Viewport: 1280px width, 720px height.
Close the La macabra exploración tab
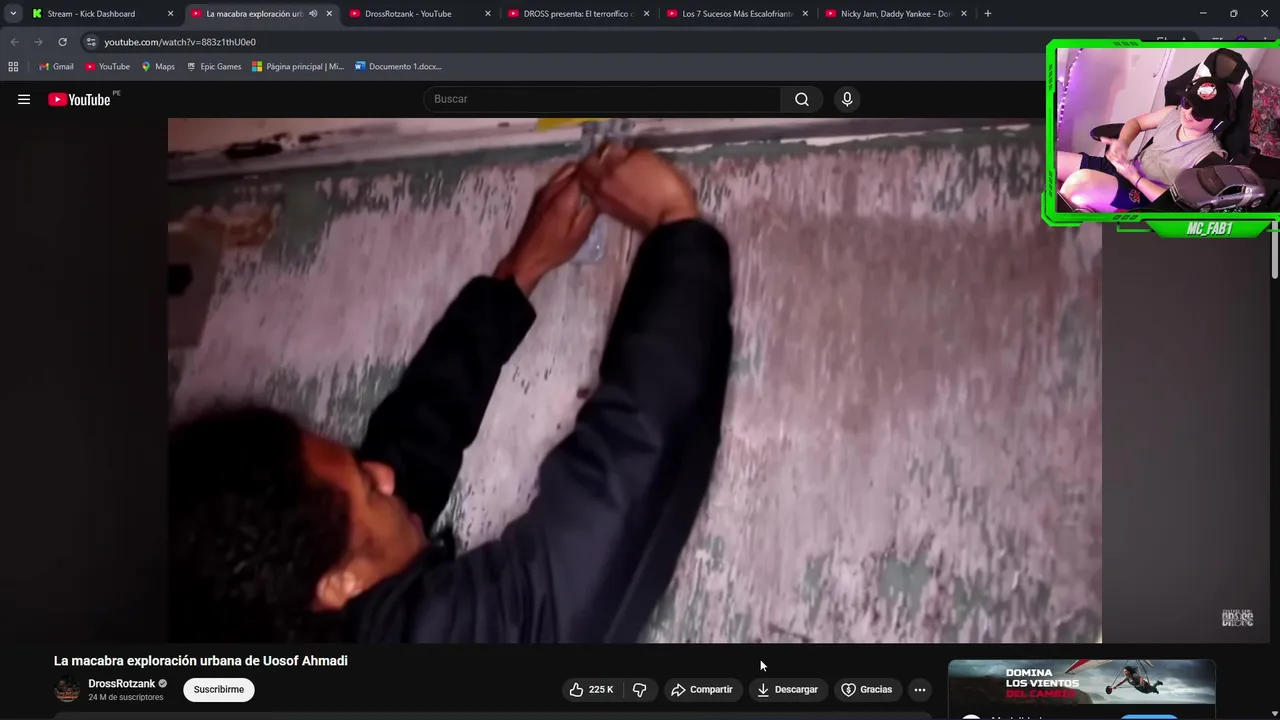click(x=329, y=14)
